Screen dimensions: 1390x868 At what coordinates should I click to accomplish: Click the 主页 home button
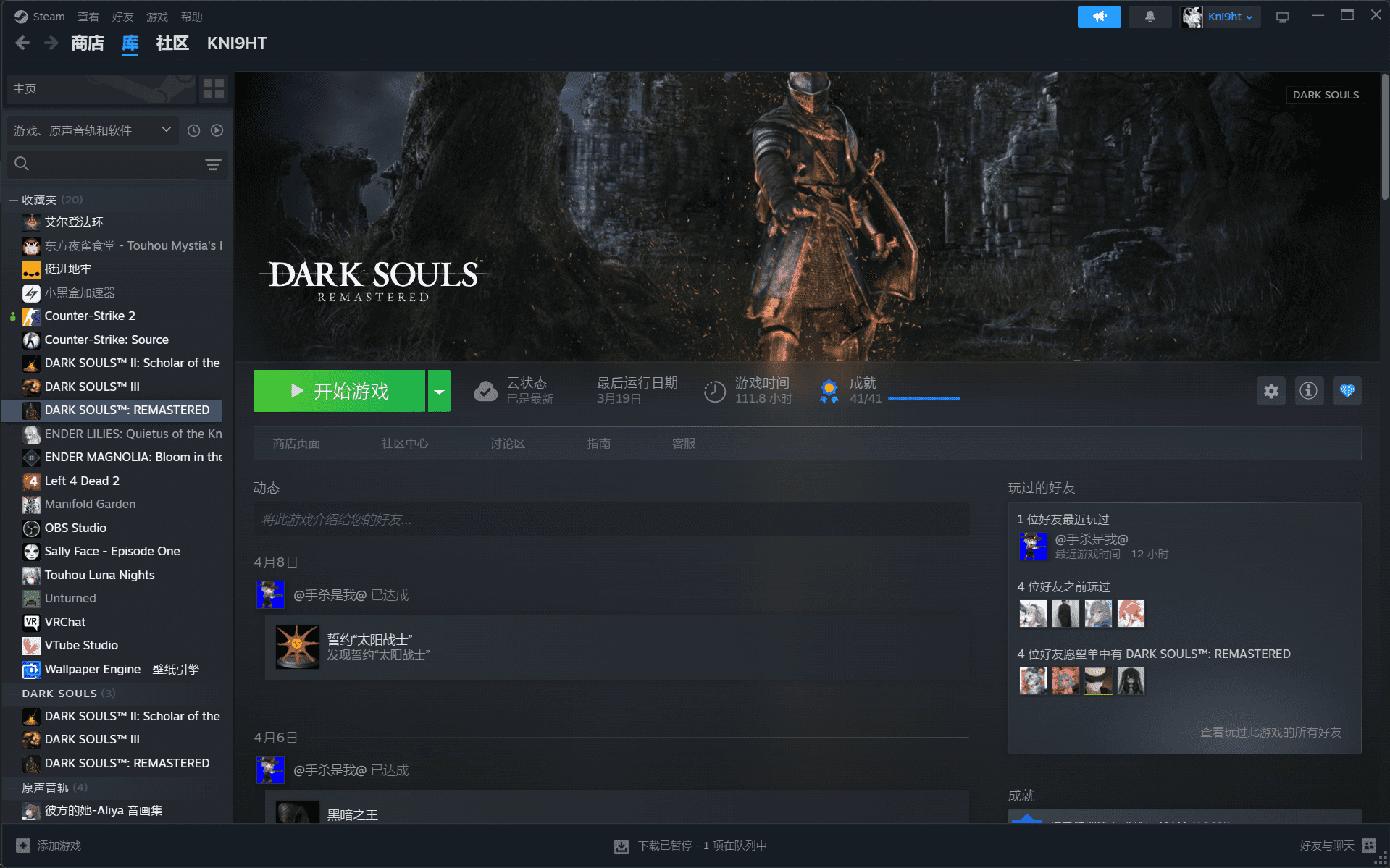[100, 89]
